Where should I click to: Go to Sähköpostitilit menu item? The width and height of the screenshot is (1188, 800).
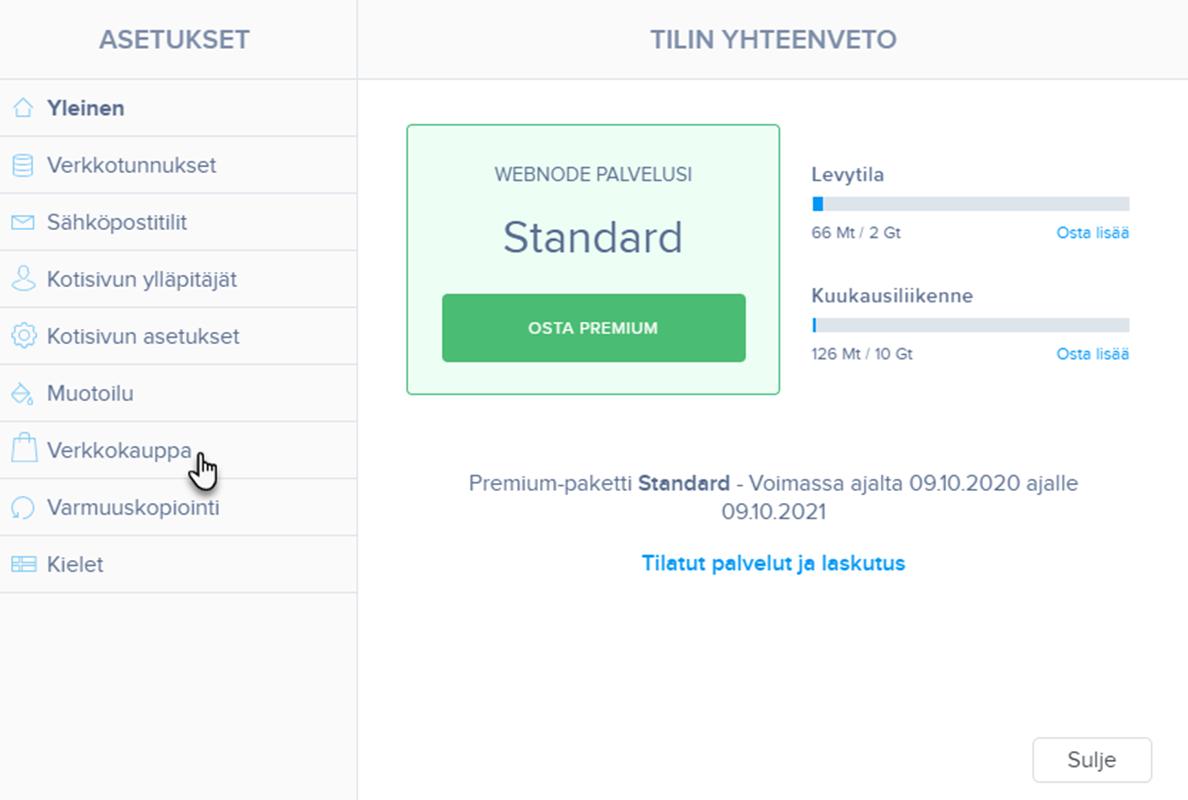117,222
